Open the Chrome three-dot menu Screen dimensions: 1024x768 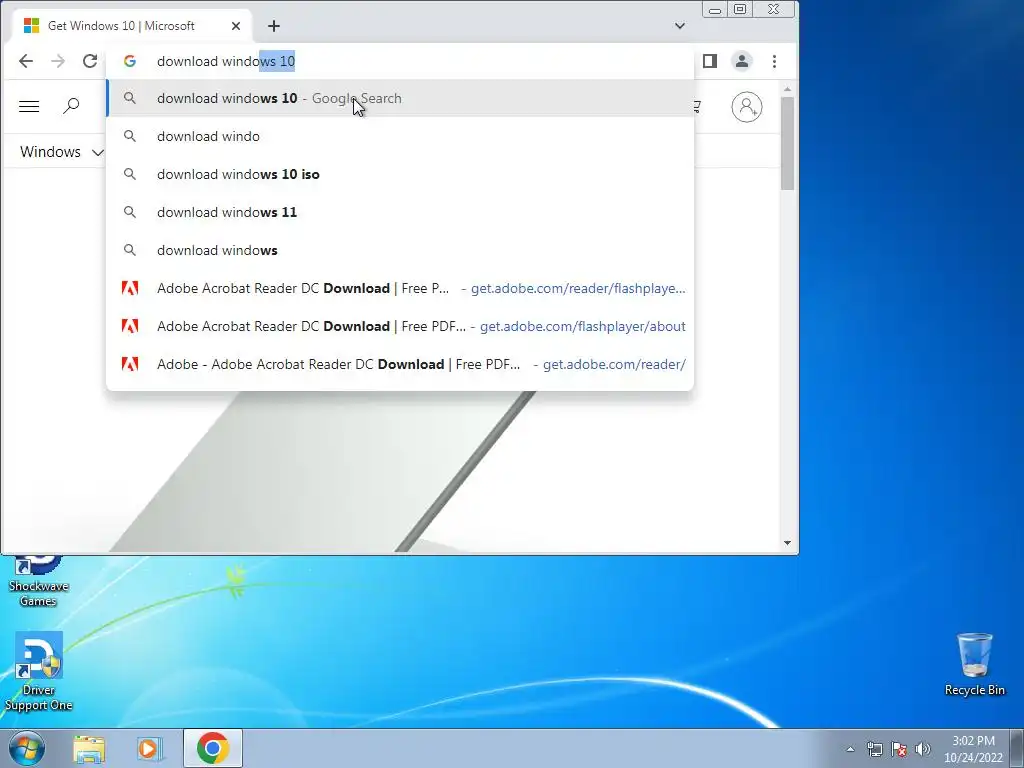tap(775, 61)
